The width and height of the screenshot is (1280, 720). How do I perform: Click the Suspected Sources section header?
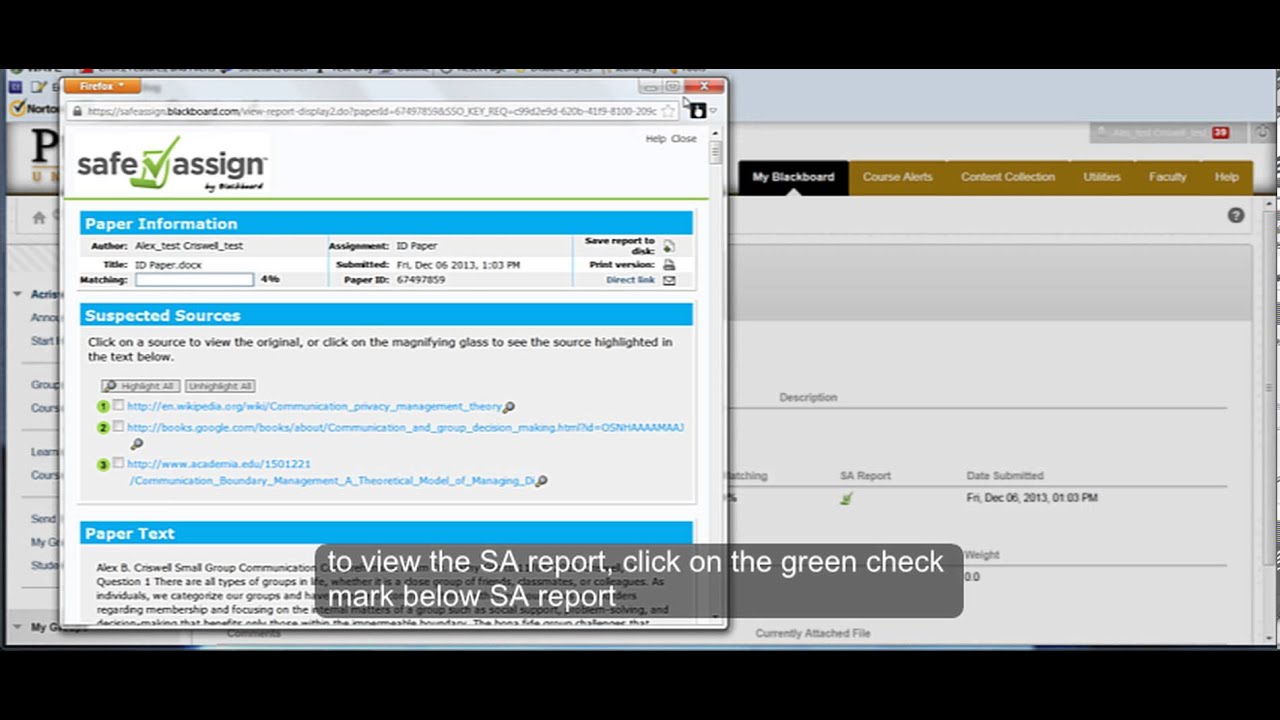[386, 315]
